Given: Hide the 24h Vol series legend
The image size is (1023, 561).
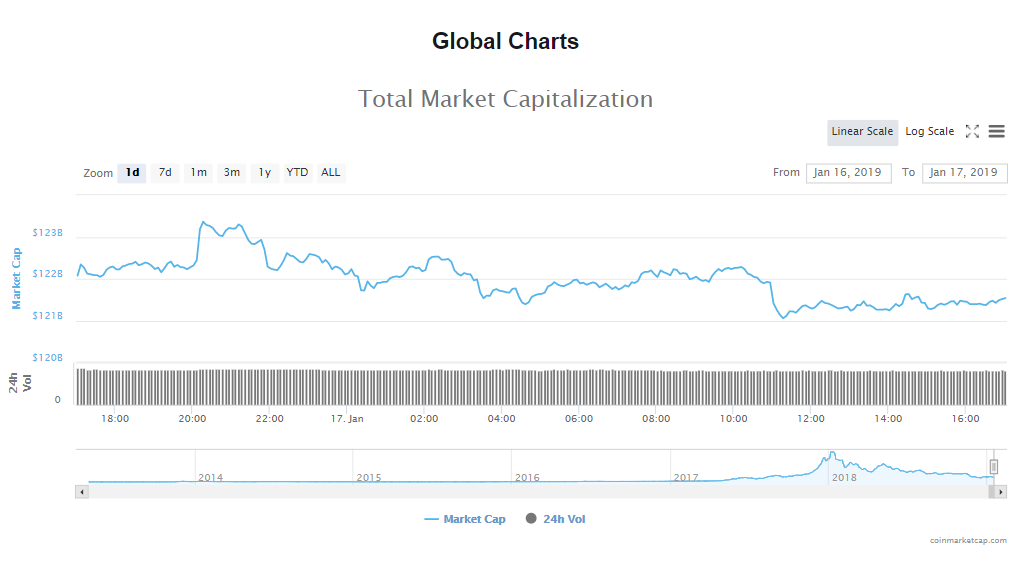Looking at the screenshot, I should pyautogui.click(x=555, y=519).
